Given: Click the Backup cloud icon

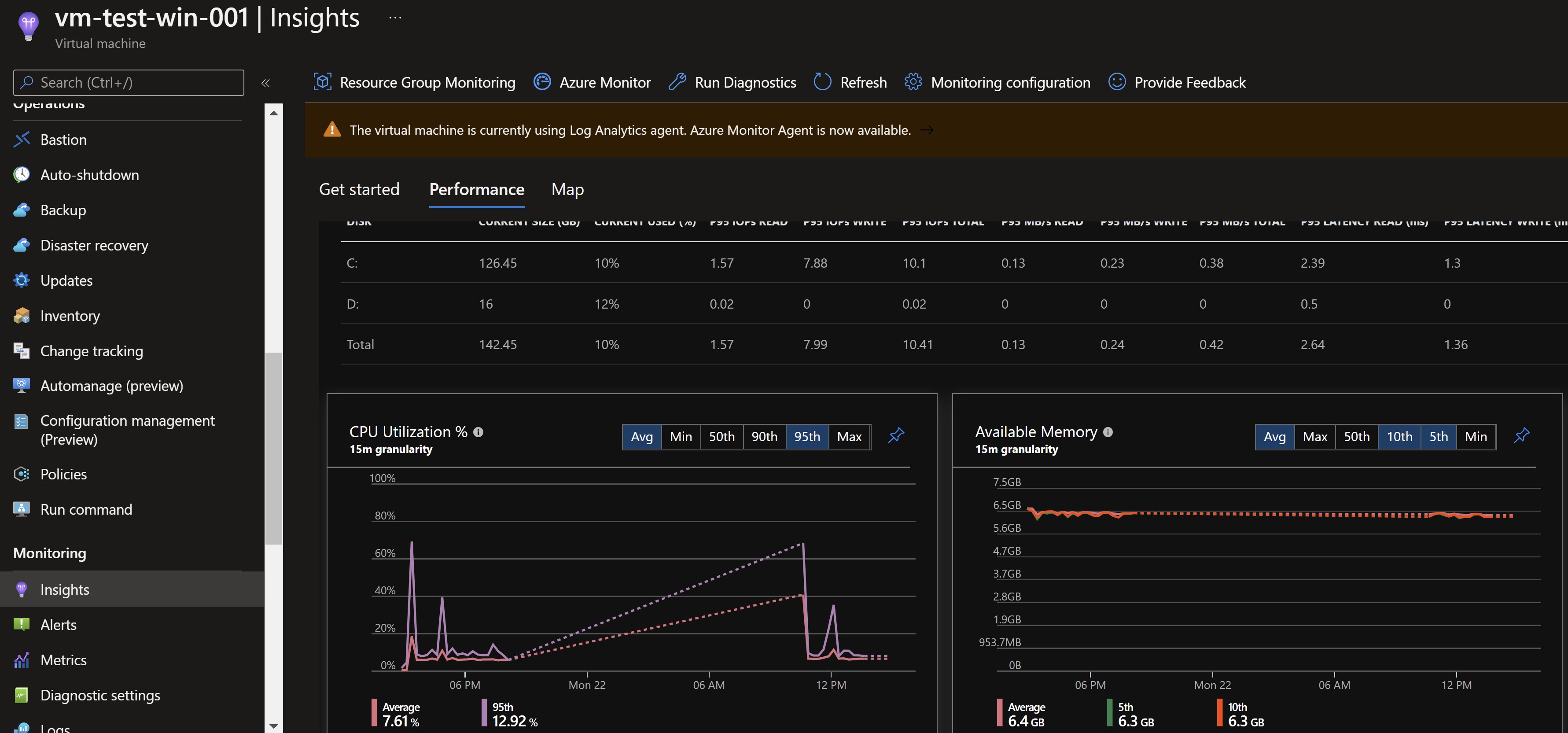Looking at the screenshot, I should click(21, 210).
